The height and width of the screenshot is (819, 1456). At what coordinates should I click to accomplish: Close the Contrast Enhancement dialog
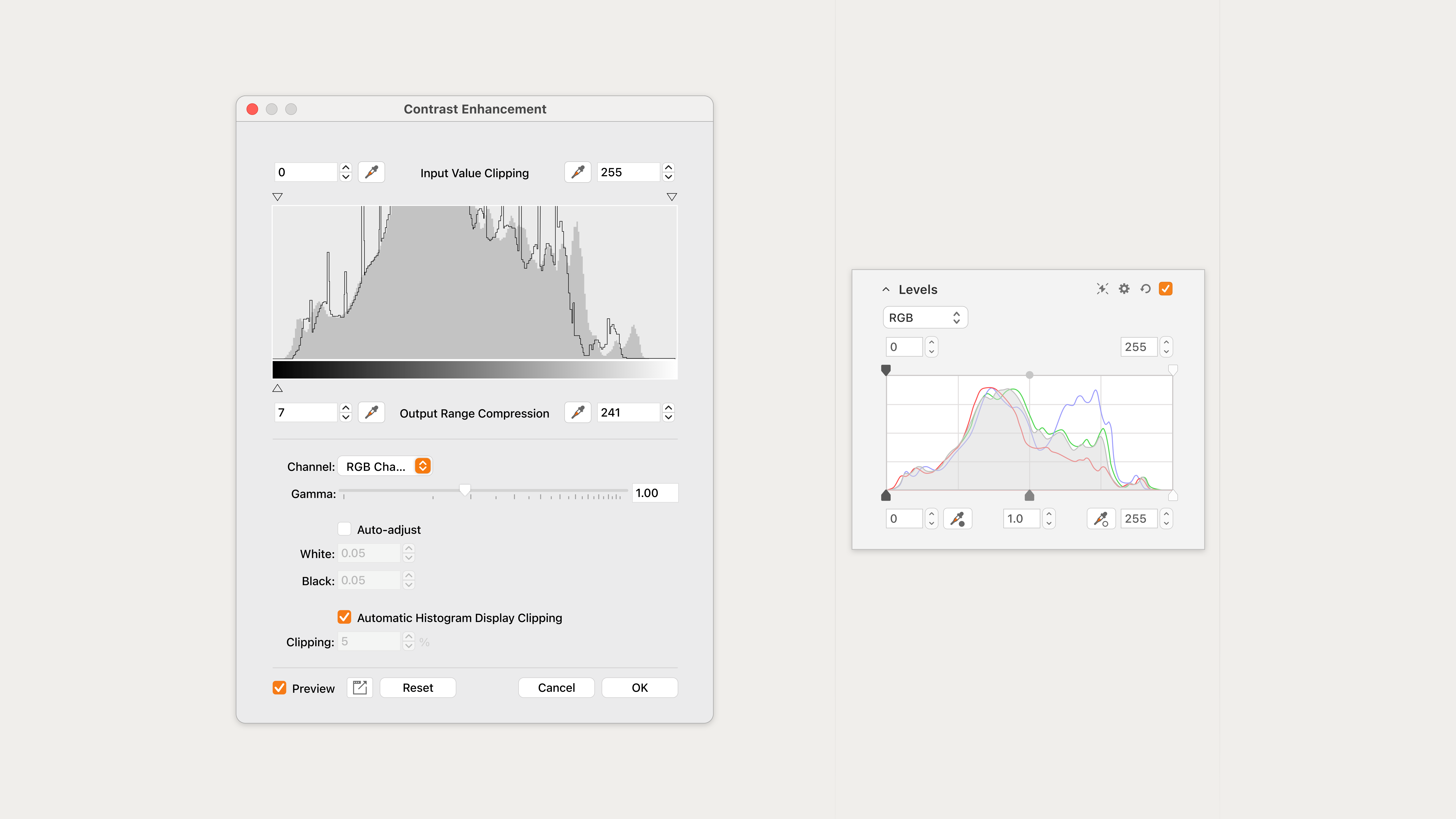coord(252,109)
